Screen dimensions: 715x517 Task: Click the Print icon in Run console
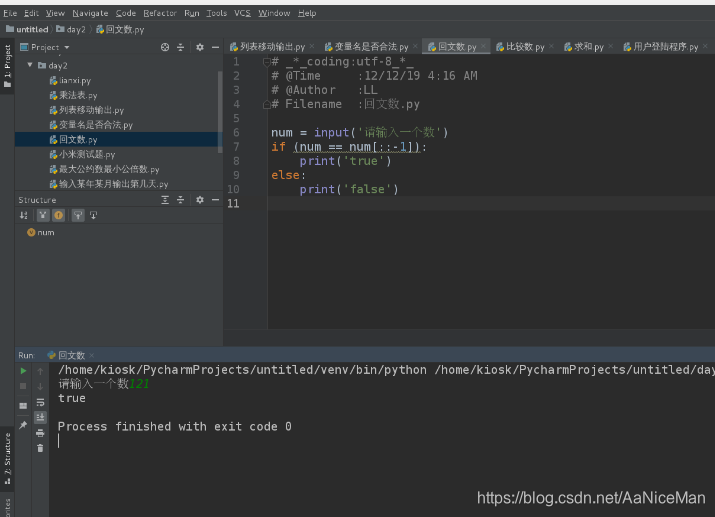(40, 433)
